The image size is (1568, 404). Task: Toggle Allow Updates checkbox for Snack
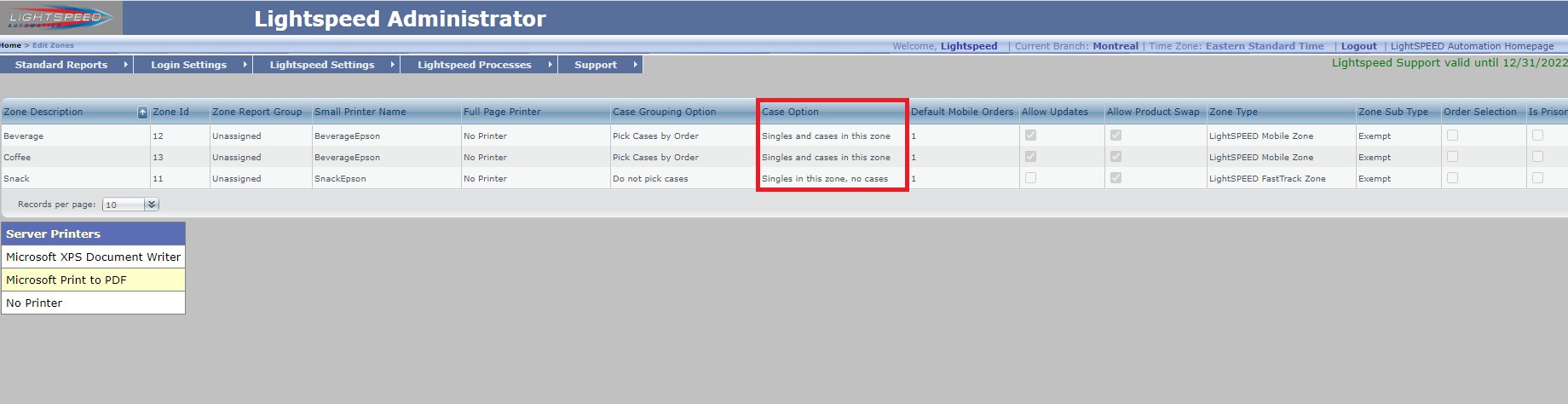1030,178
